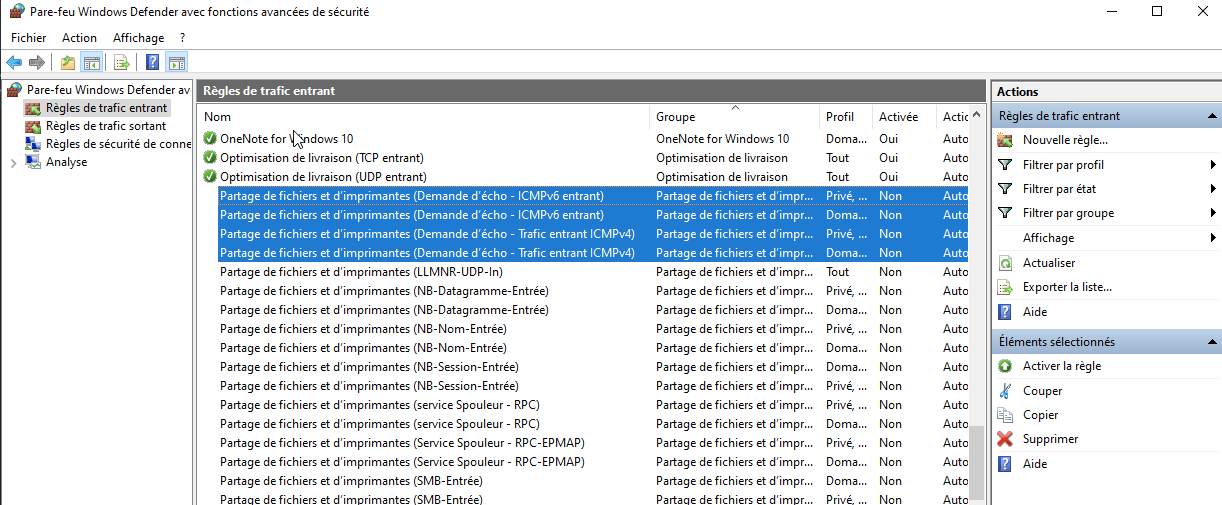Enable the selected rule with Activer la règle
Viewport: 1222px width, 505px height.
point(1061,366)
